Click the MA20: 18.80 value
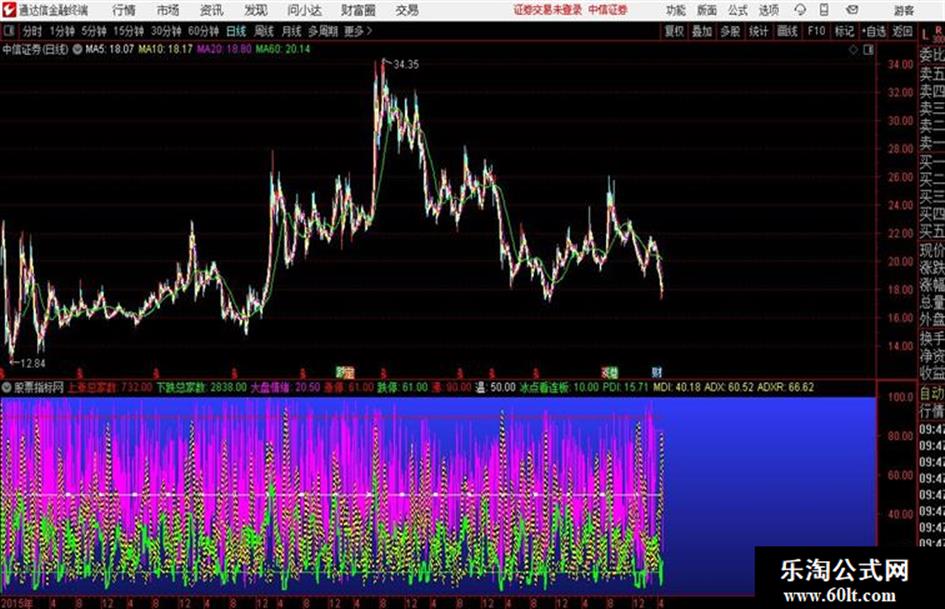The image size is (945, 609). 224,49
